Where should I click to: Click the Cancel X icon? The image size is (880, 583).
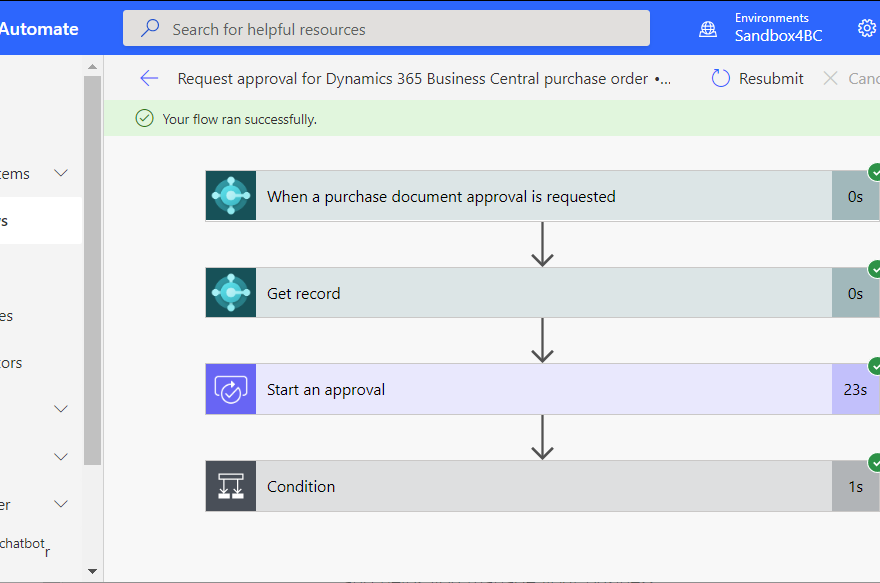coord(831,79)
